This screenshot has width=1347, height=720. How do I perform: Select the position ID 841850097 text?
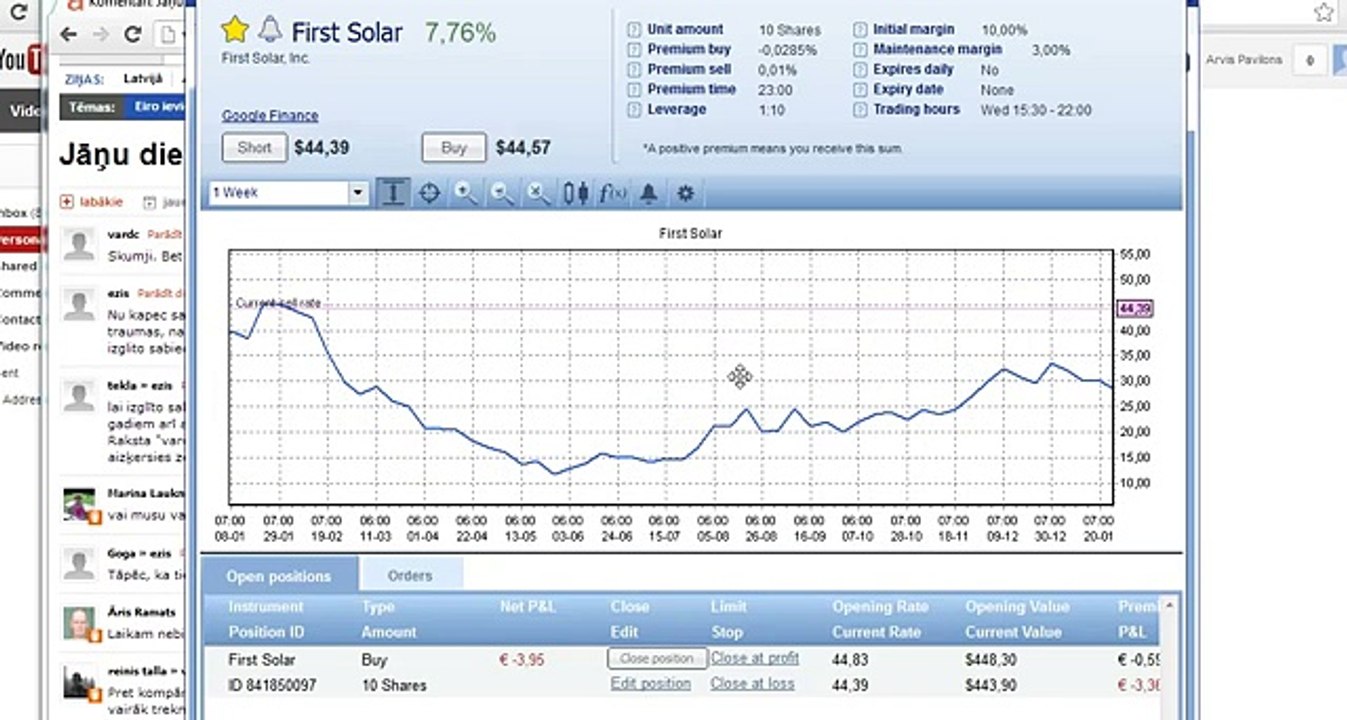click(x=272, y=685)
